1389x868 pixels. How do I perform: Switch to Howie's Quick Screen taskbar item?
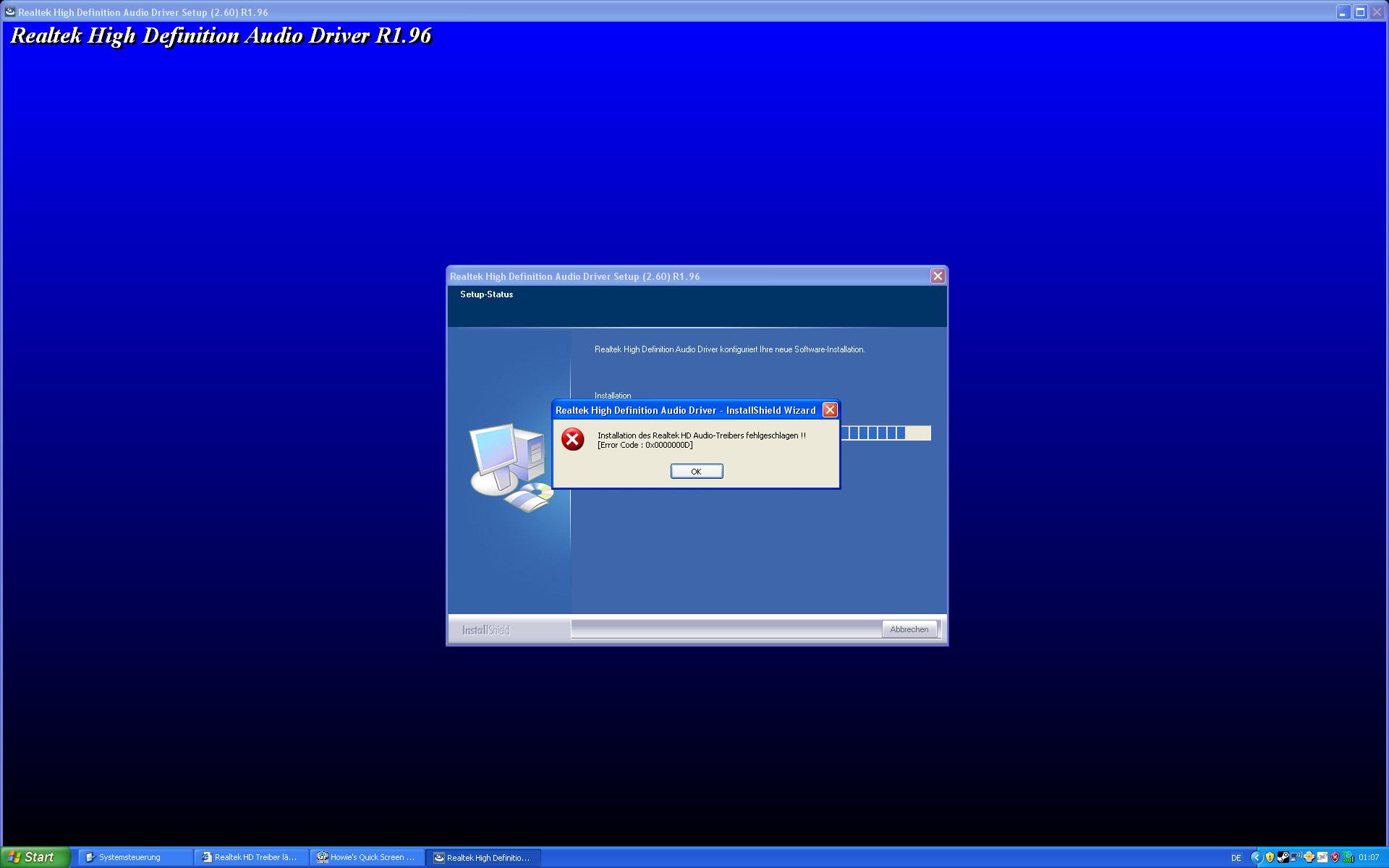pos(367,857)
